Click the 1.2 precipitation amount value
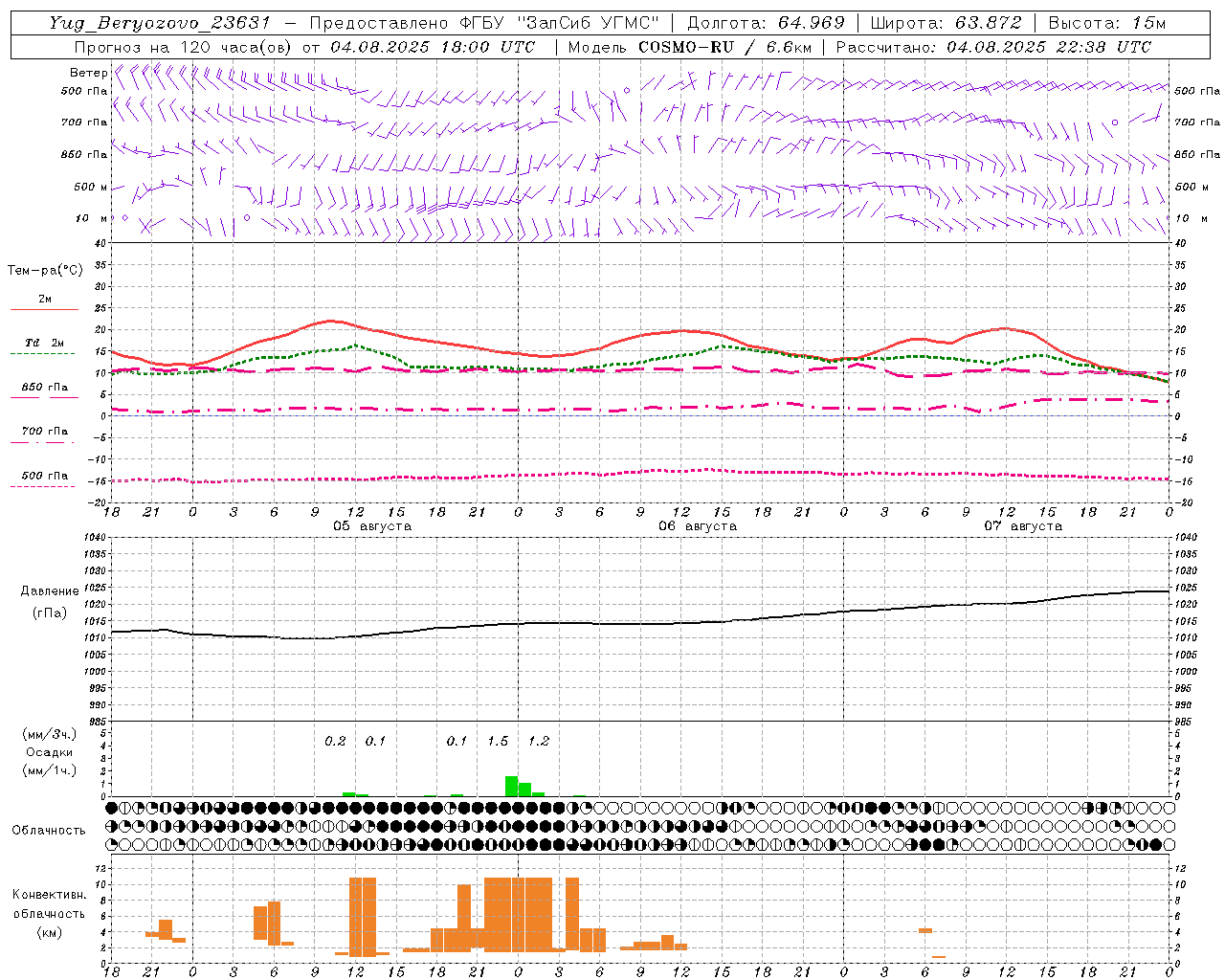The image size is (1225, 980). [x=539, y=742]
